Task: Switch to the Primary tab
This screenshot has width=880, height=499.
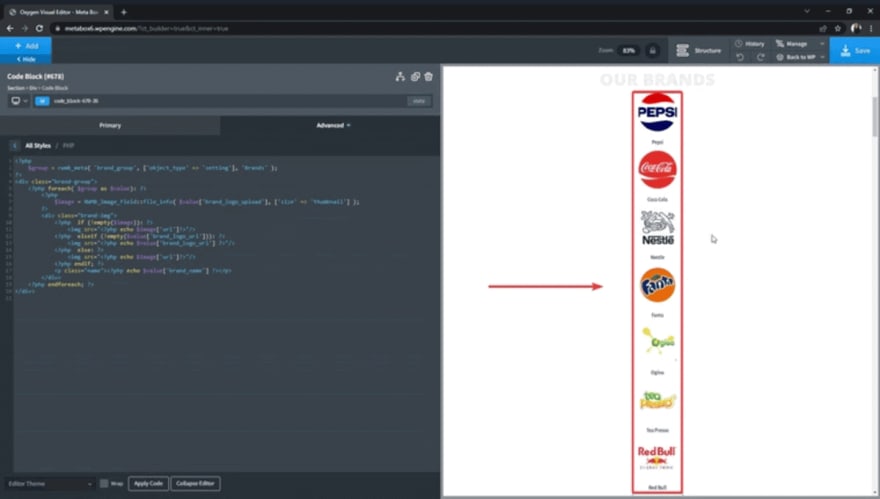Action: 110,125
